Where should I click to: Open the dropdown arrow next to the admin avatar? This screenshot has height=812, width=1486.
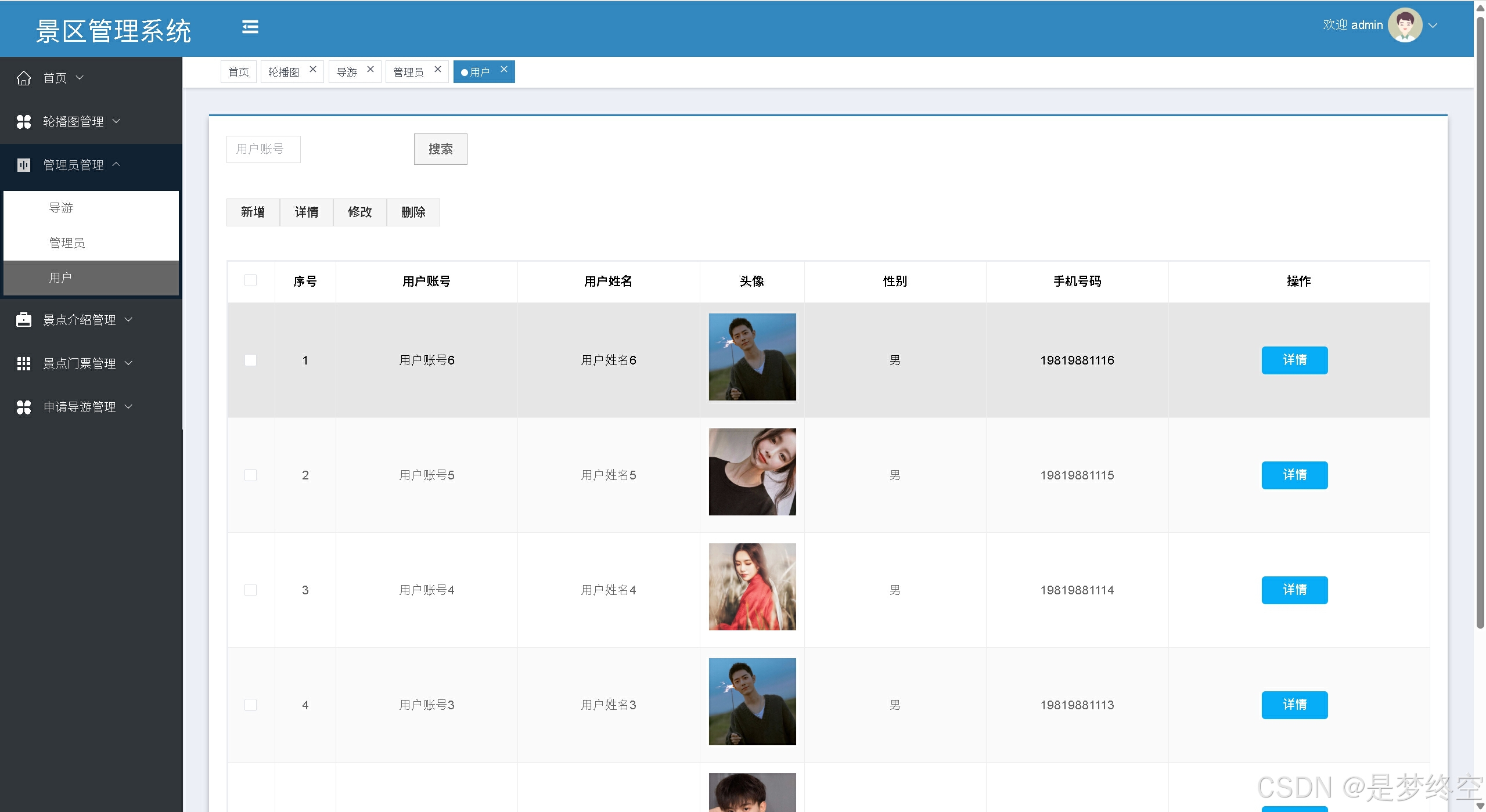click(x=1433, y=26)
